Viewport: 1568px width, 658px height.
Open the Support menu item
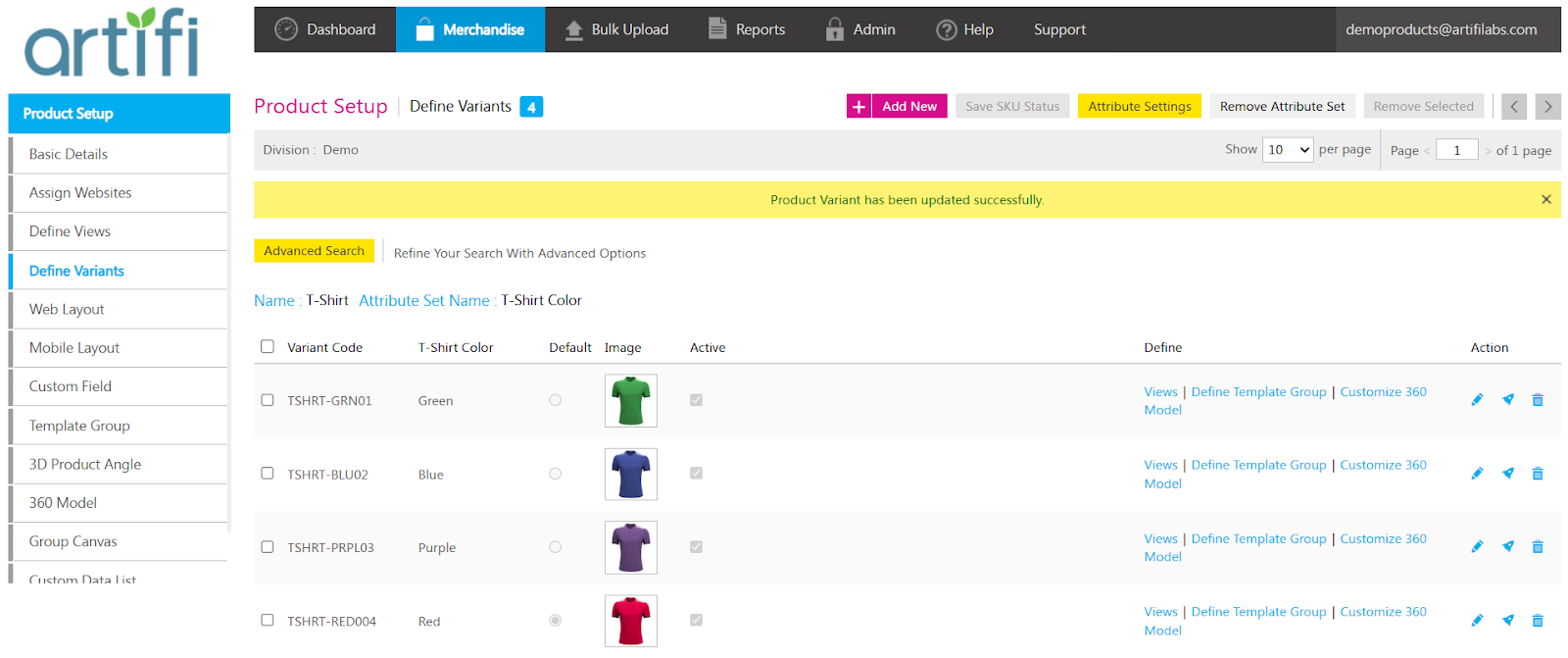pyautogui.click(x=1059, y=29)
